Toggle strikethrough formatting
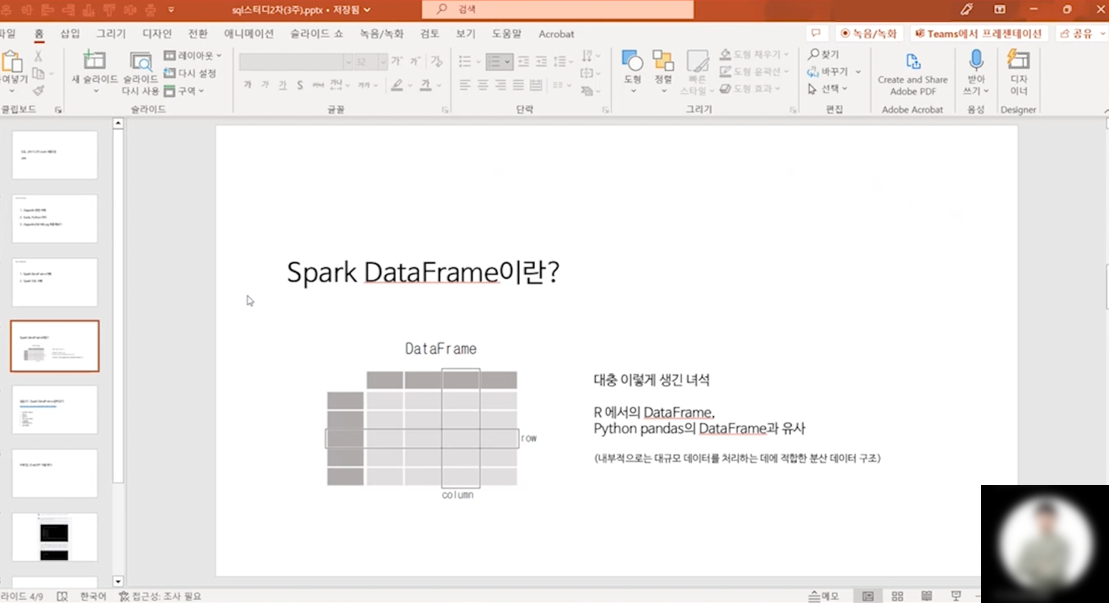This screenshot has height=603, width=1109. point(318,85)
